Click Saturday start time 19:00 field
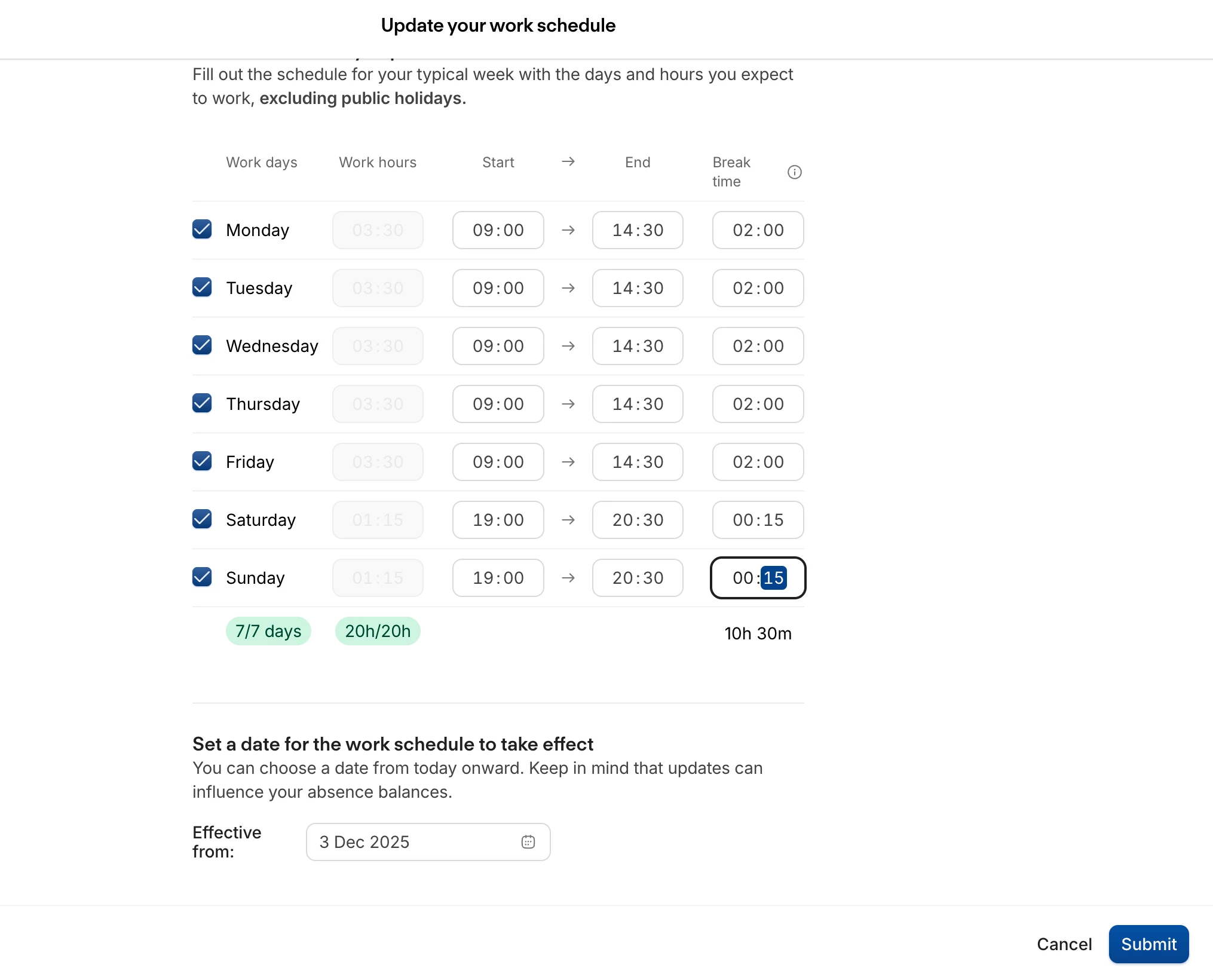 (x=498, y=520)
